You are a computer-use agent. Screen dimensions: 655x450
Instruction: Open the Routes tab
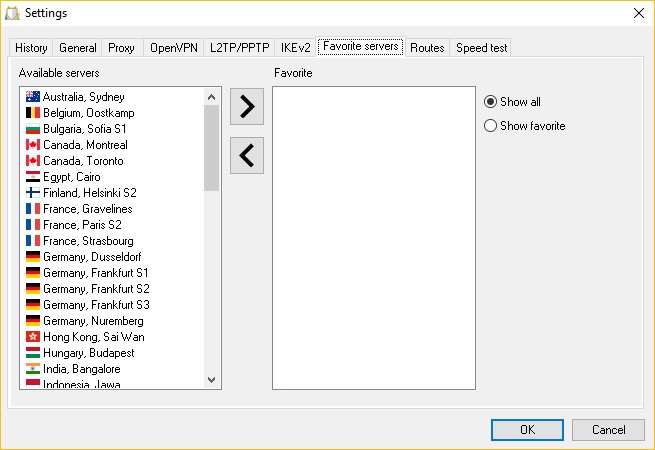(x=427, y=48)
